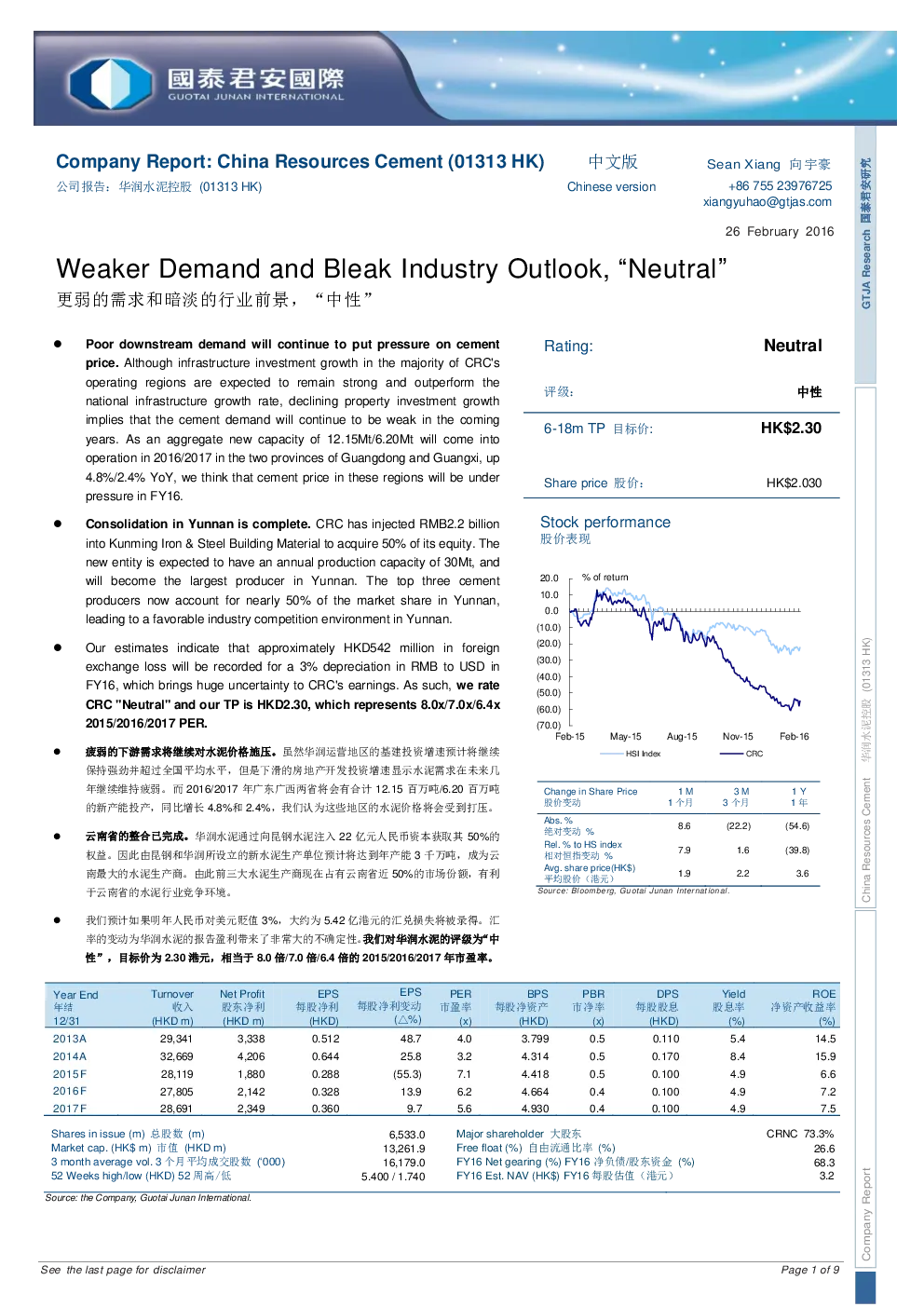Click 52 Weeks high/low value 5.400 / 1.740
Viewport: 924px width, 1307px height.
pos(393,1177)
